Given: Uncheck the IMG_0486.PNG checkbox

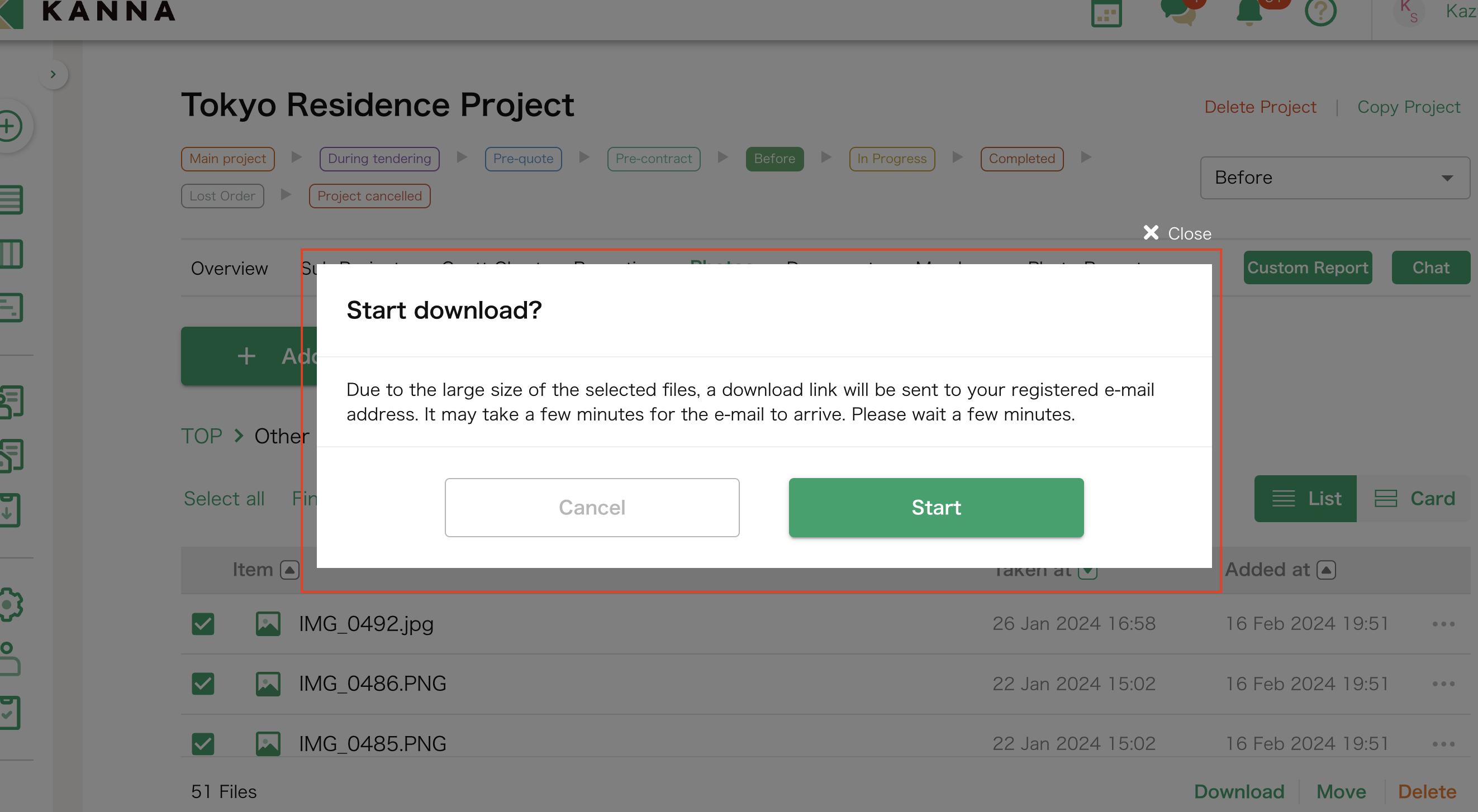Looking at the screenshot, I should click(202, 684).
